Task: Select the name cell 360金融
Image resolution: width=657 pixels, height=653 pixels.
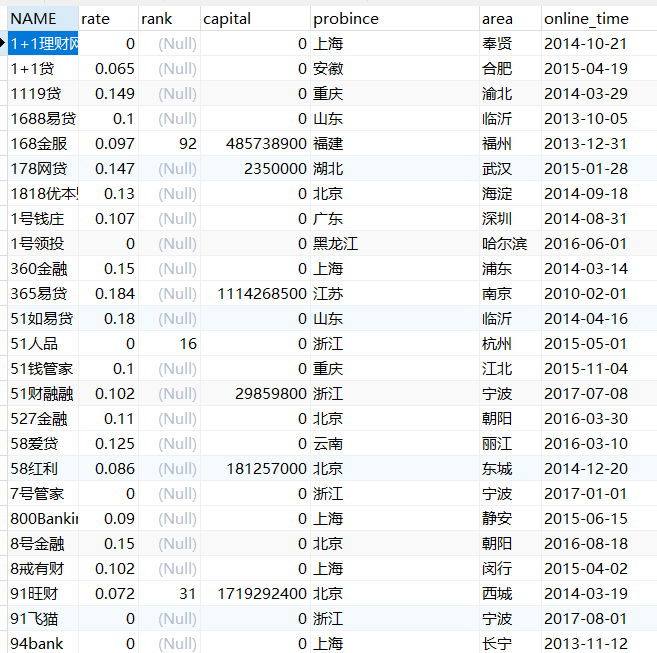Action: click(x=43, y=269)
